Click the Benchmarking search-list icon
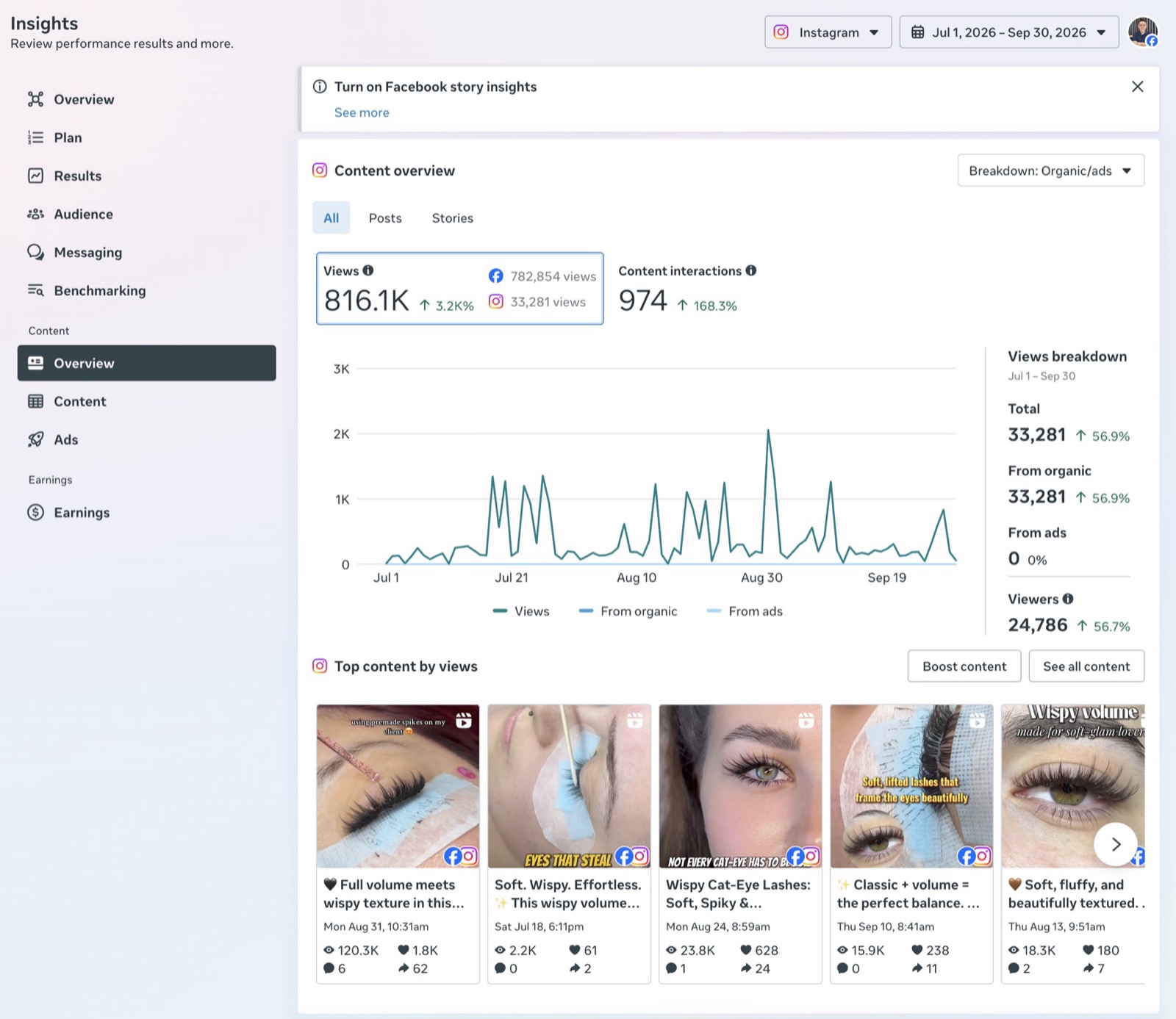 pyautogui.click(x=35, y=290)
